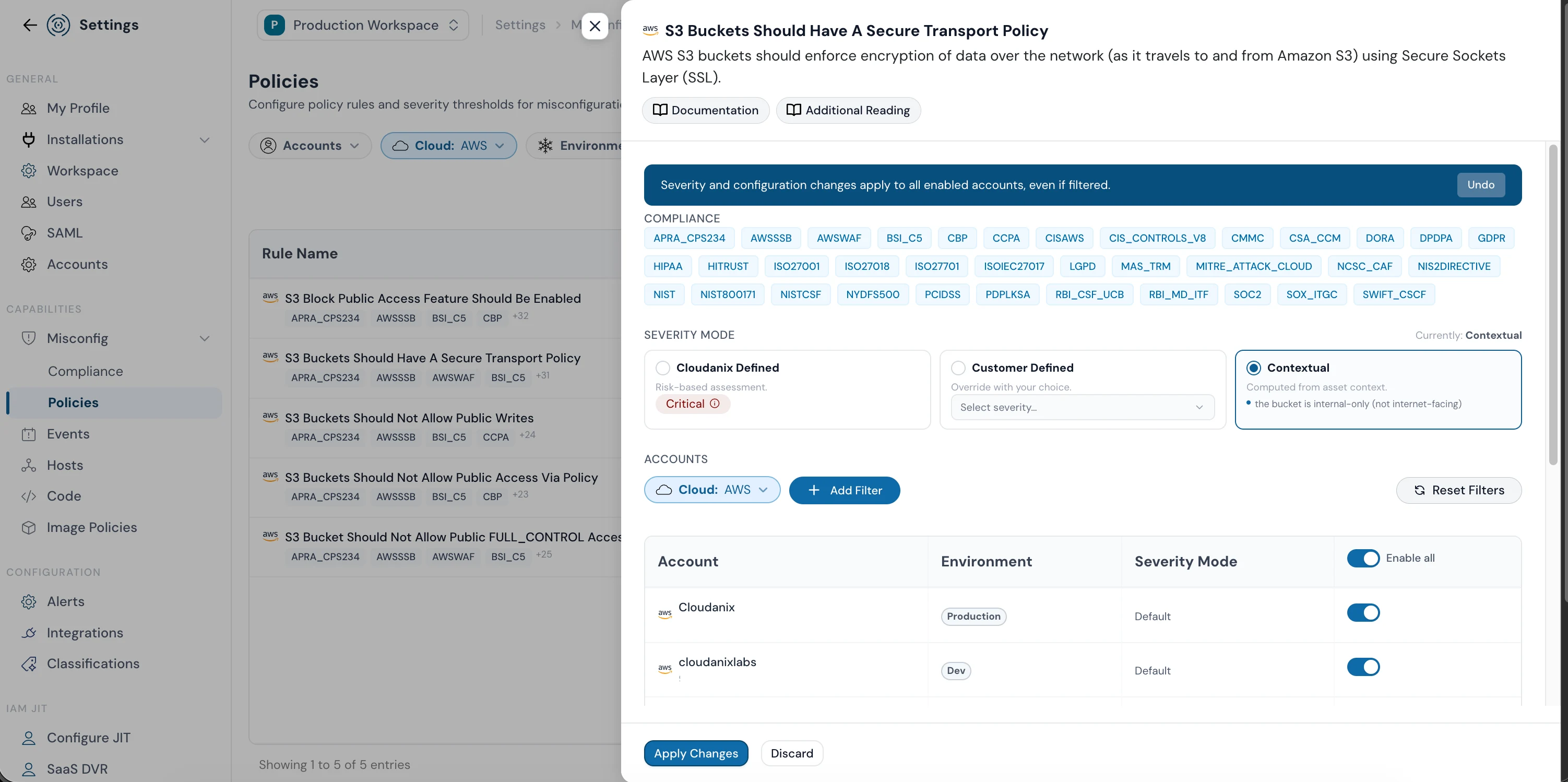Disable the rule for cloudanixlabs account

1363,667
